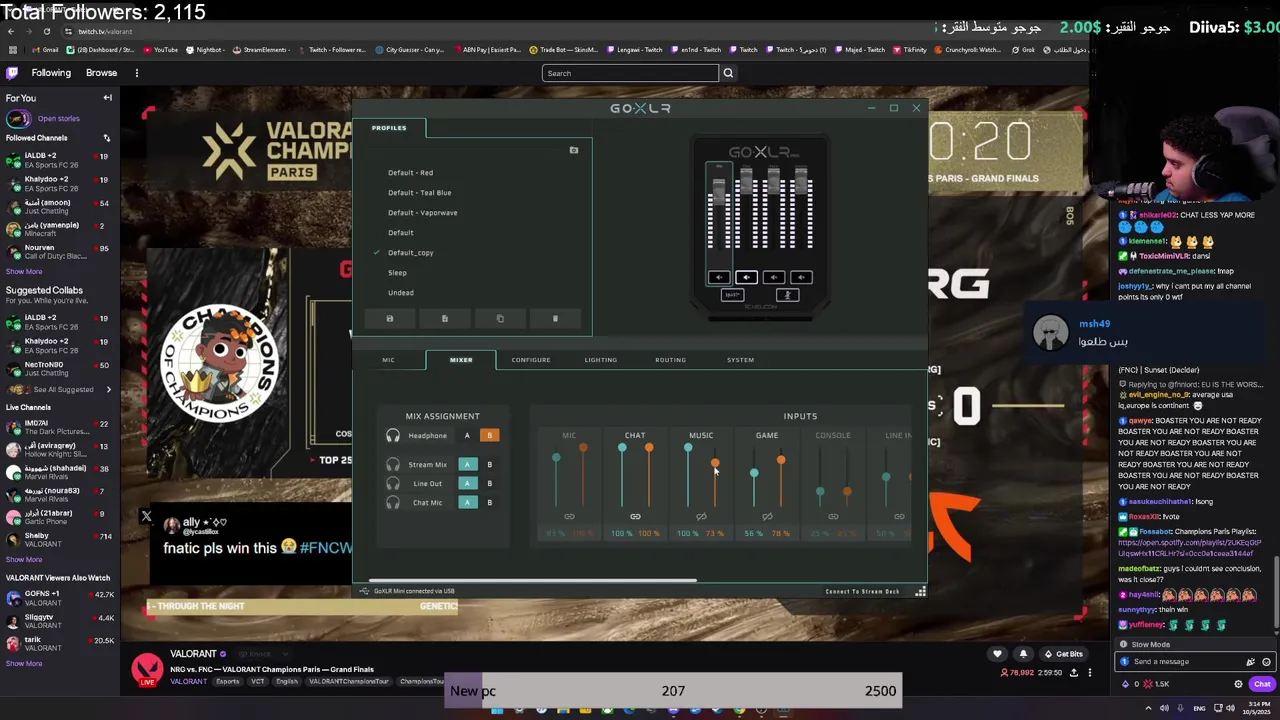Viewport: 1280px width, 720px height.
Task: Open chat settings gear icon
Action: coord(1238,684)
